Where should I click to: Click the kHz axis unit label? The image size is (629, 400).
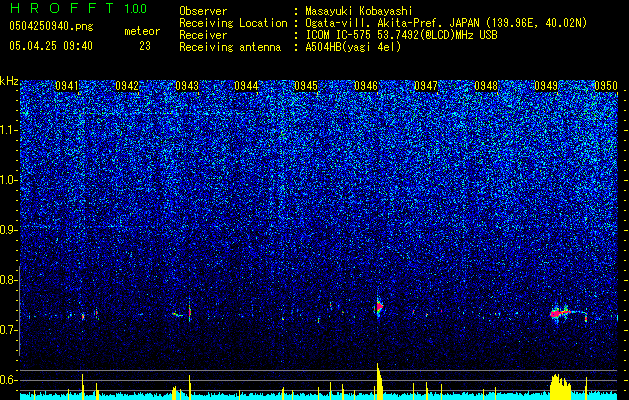pos(9,81)
